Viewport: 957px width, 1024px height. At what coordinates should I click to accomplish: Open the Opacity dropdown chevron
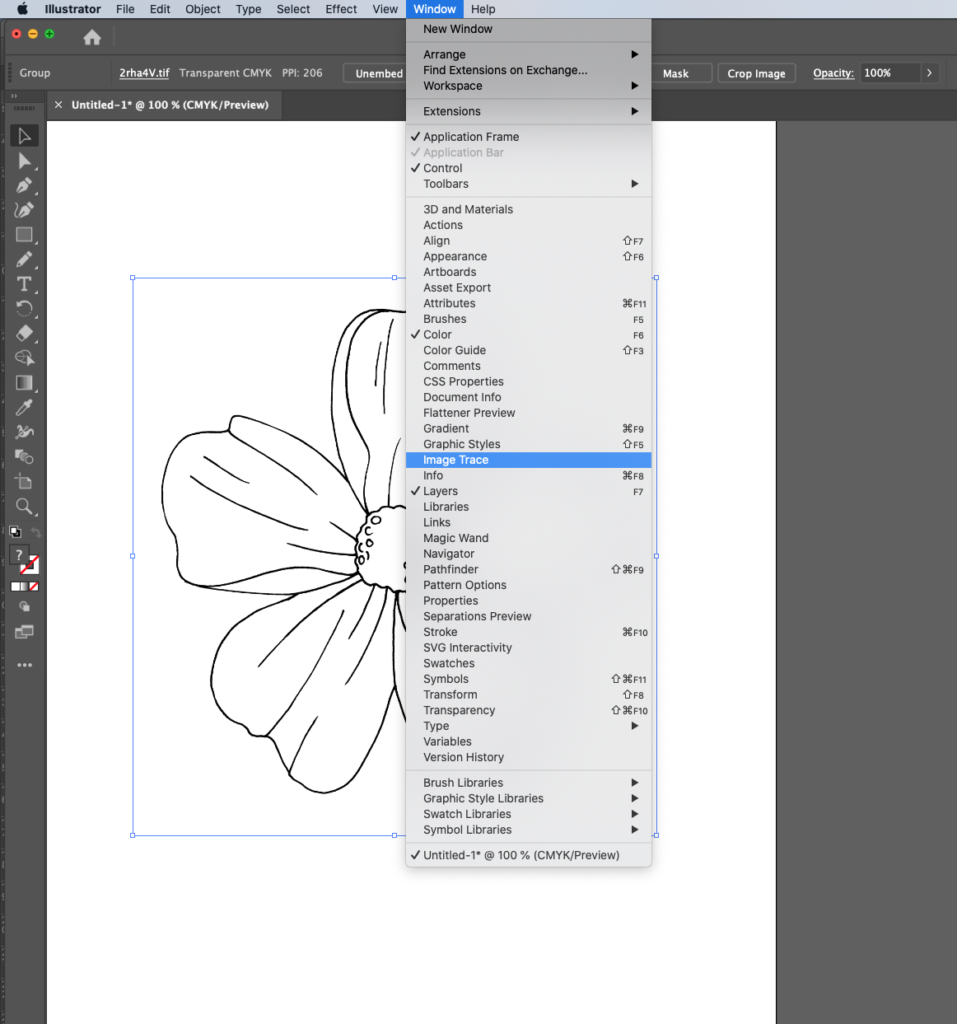click(x=929, y=73)
